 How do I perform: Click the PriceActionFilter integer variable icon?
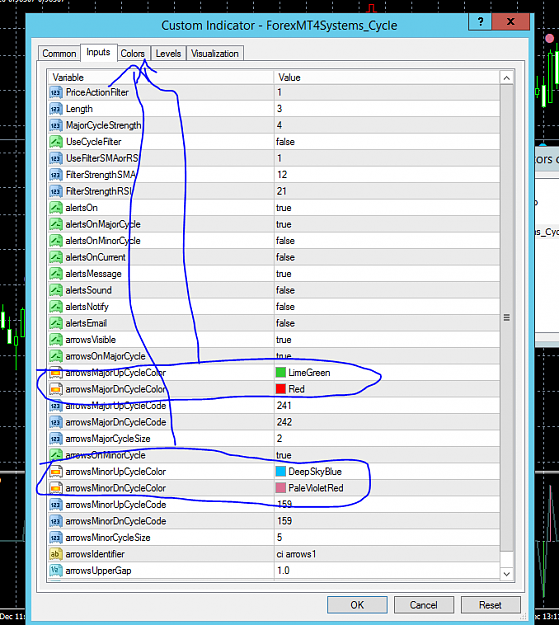point(56,92)
